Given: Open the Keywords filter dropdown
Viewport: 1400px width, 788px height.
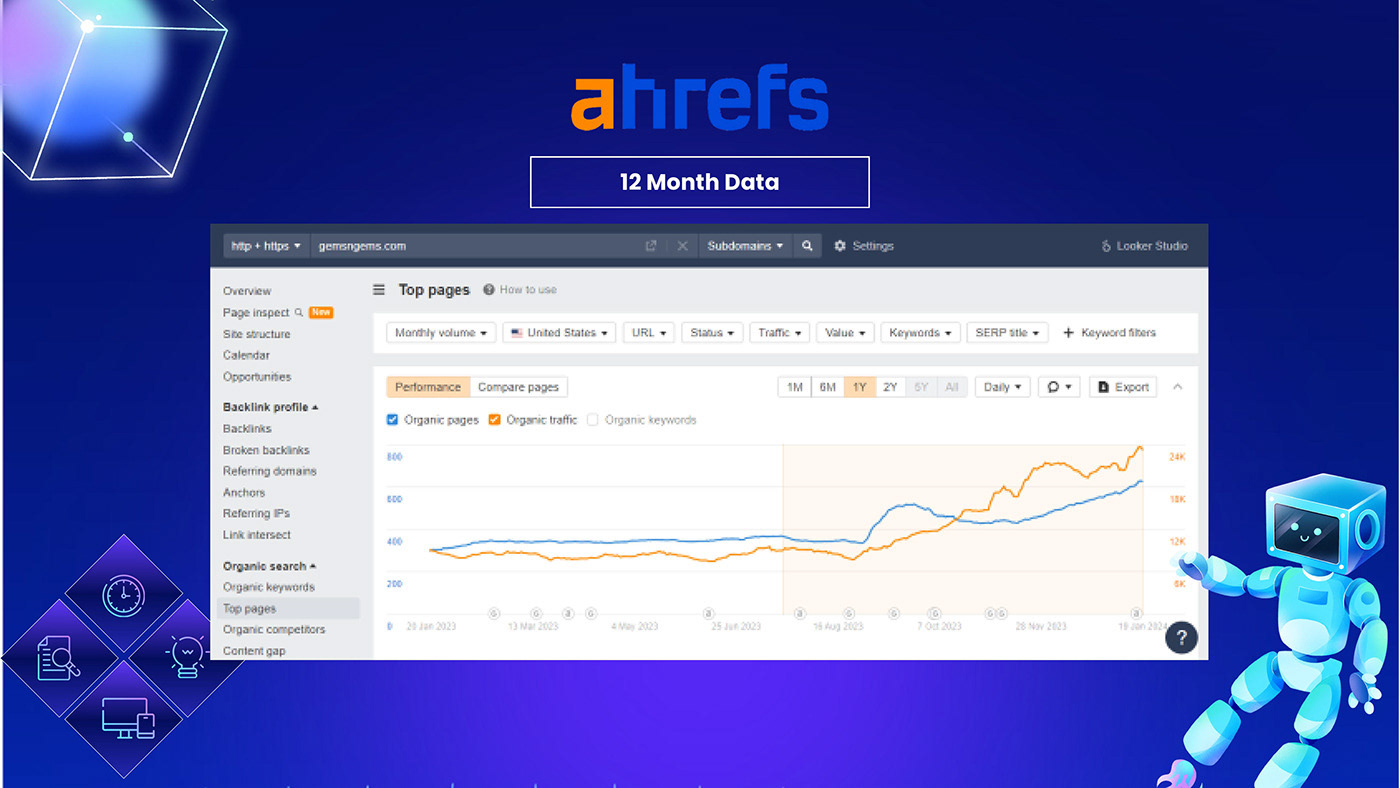Looking at the screenshot, I should point(921,333).
